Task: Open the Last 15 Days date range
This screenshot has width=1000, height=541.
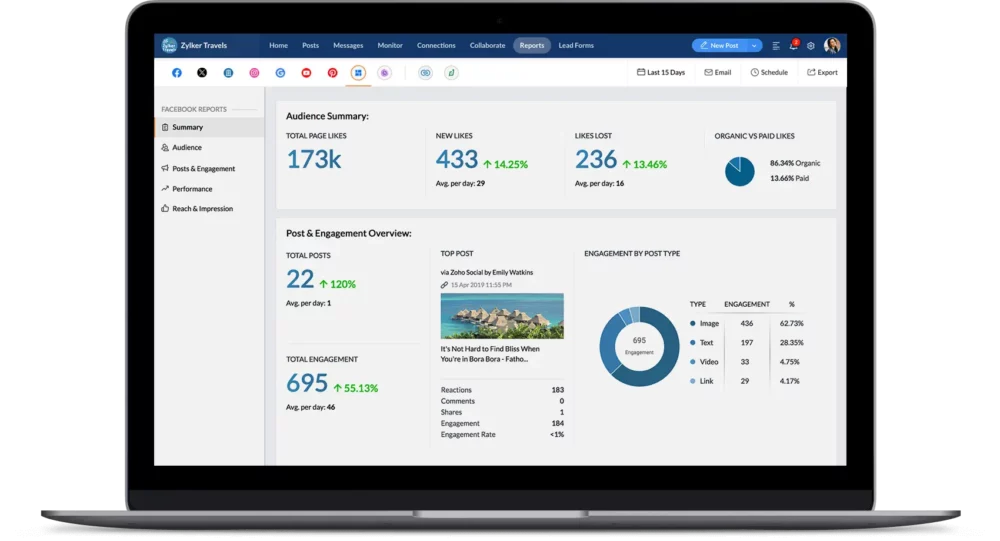Action: point(661,73)
